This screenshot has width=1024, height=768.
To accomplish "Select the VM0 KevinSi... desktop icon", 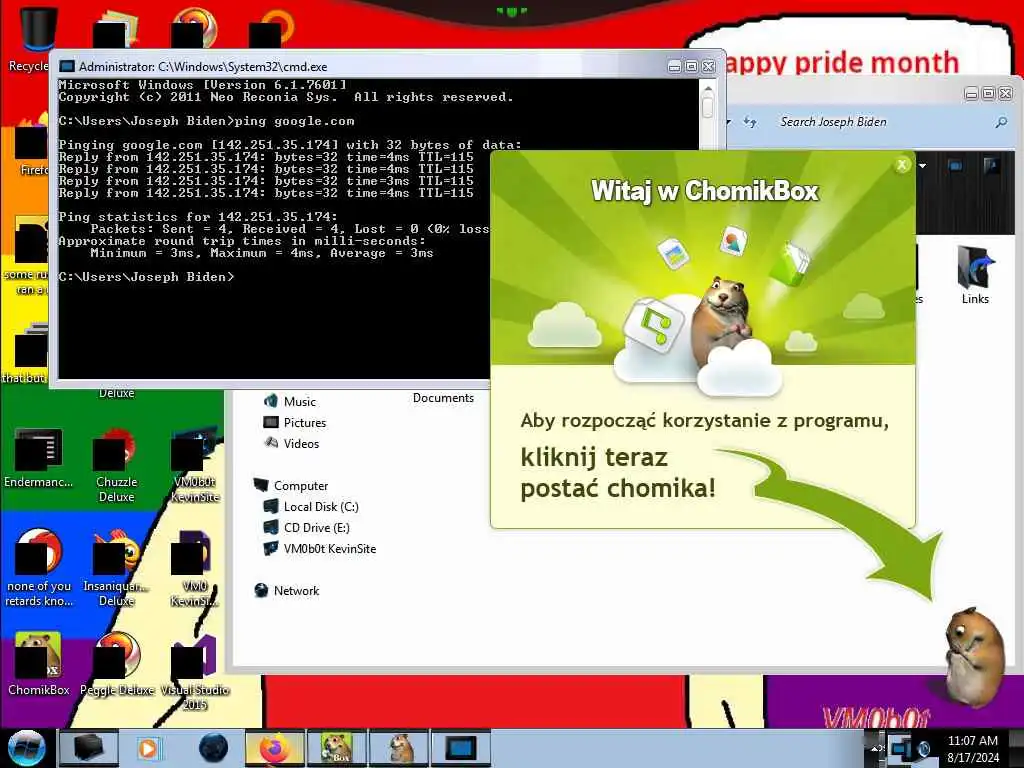I will [195, 568].
